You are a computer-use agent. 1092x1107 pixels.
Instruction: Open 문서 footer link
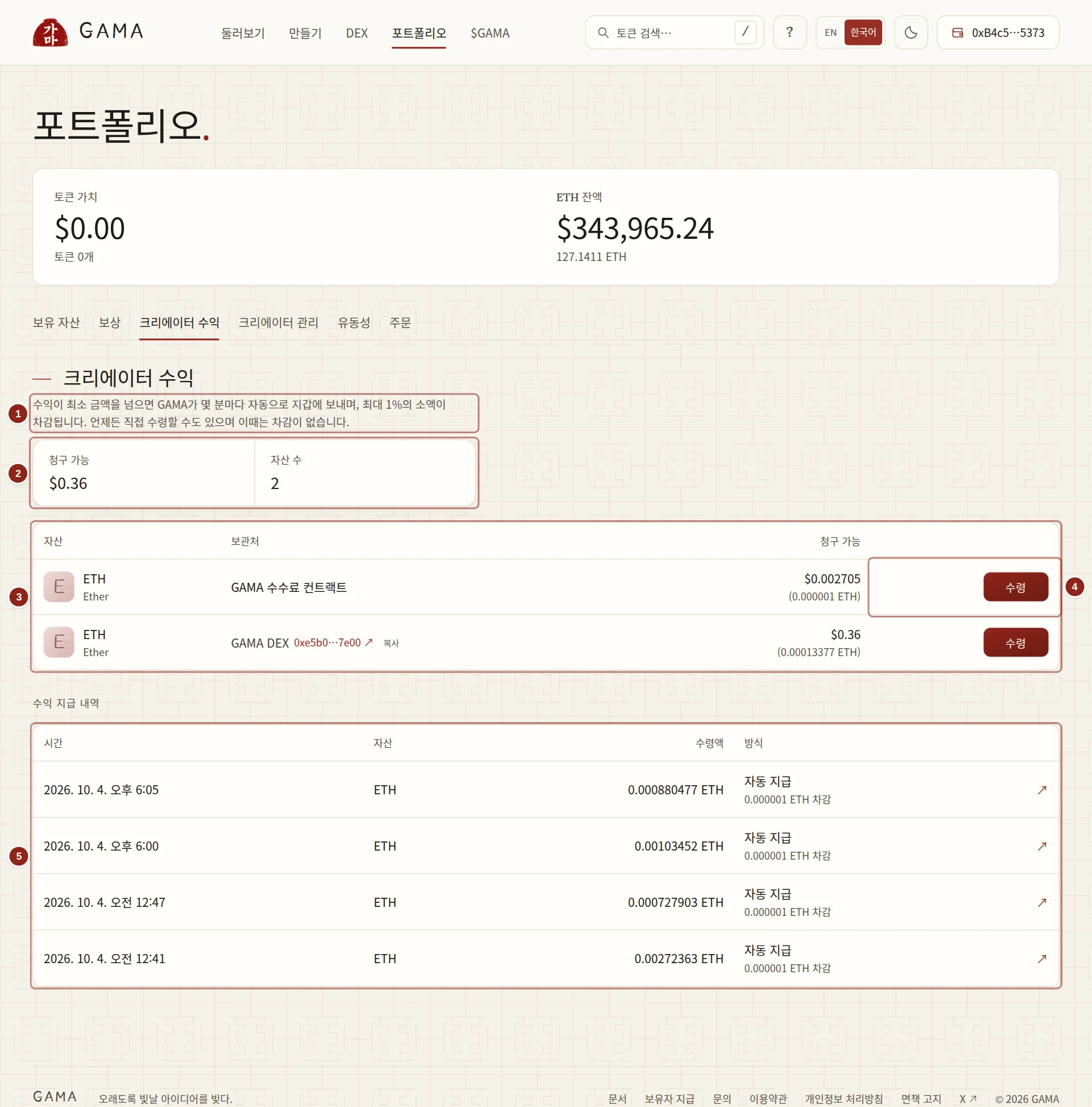pos(617,1098)
